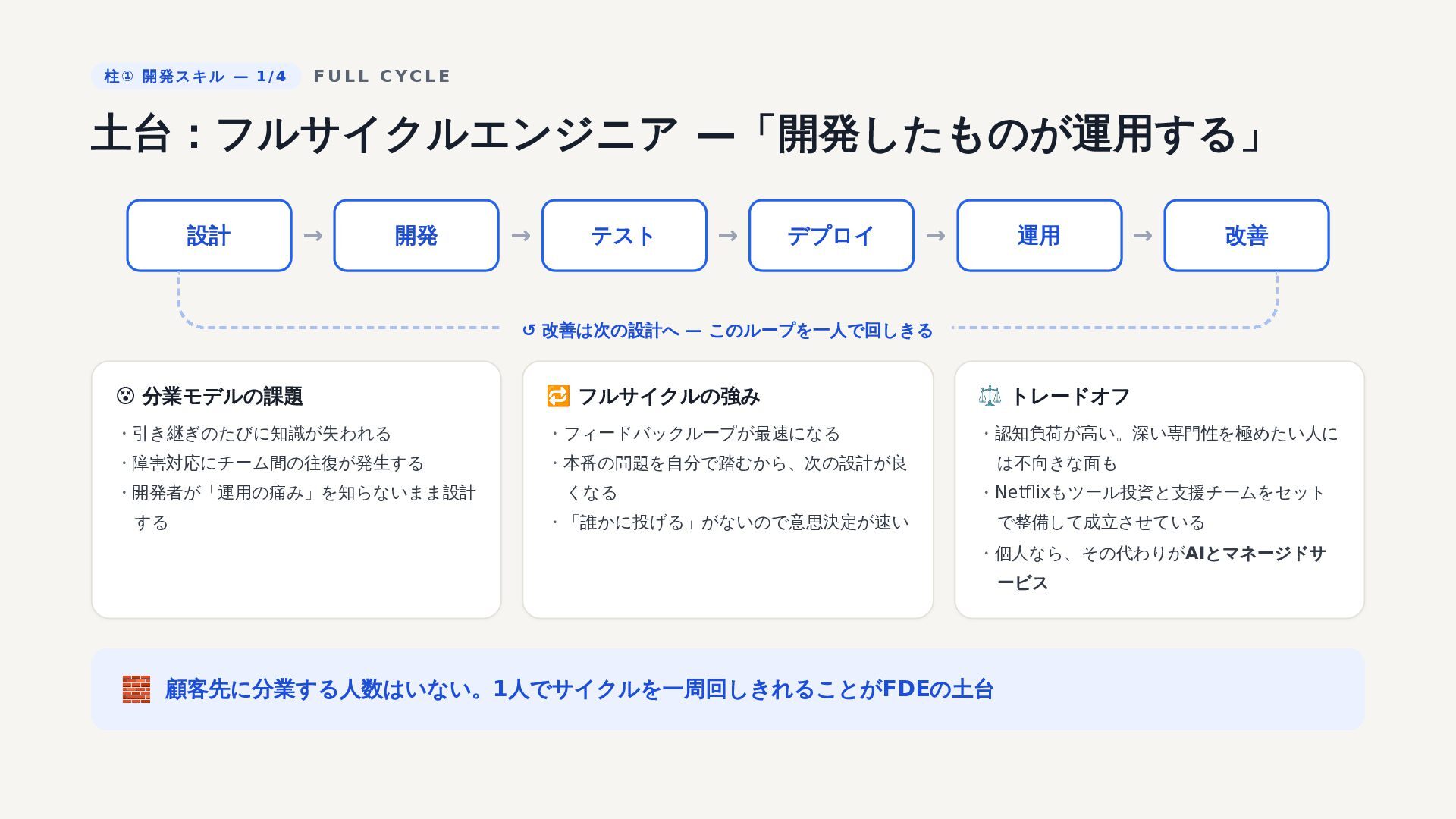Select the 開発 step box
This screenshot has height=819, width=1456.
click(x=416, y=236)
